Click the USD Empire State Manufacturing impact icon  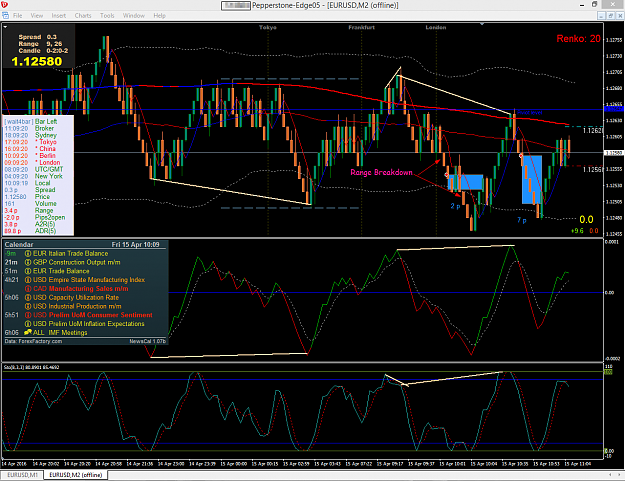[28, 280]
